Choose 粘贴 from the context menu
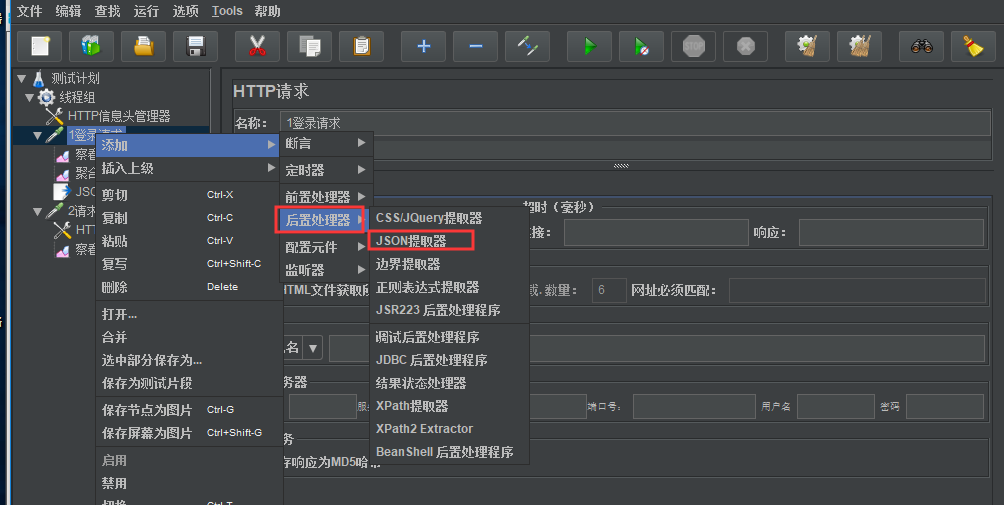The image size is (1004, 505). pos(188,241)
